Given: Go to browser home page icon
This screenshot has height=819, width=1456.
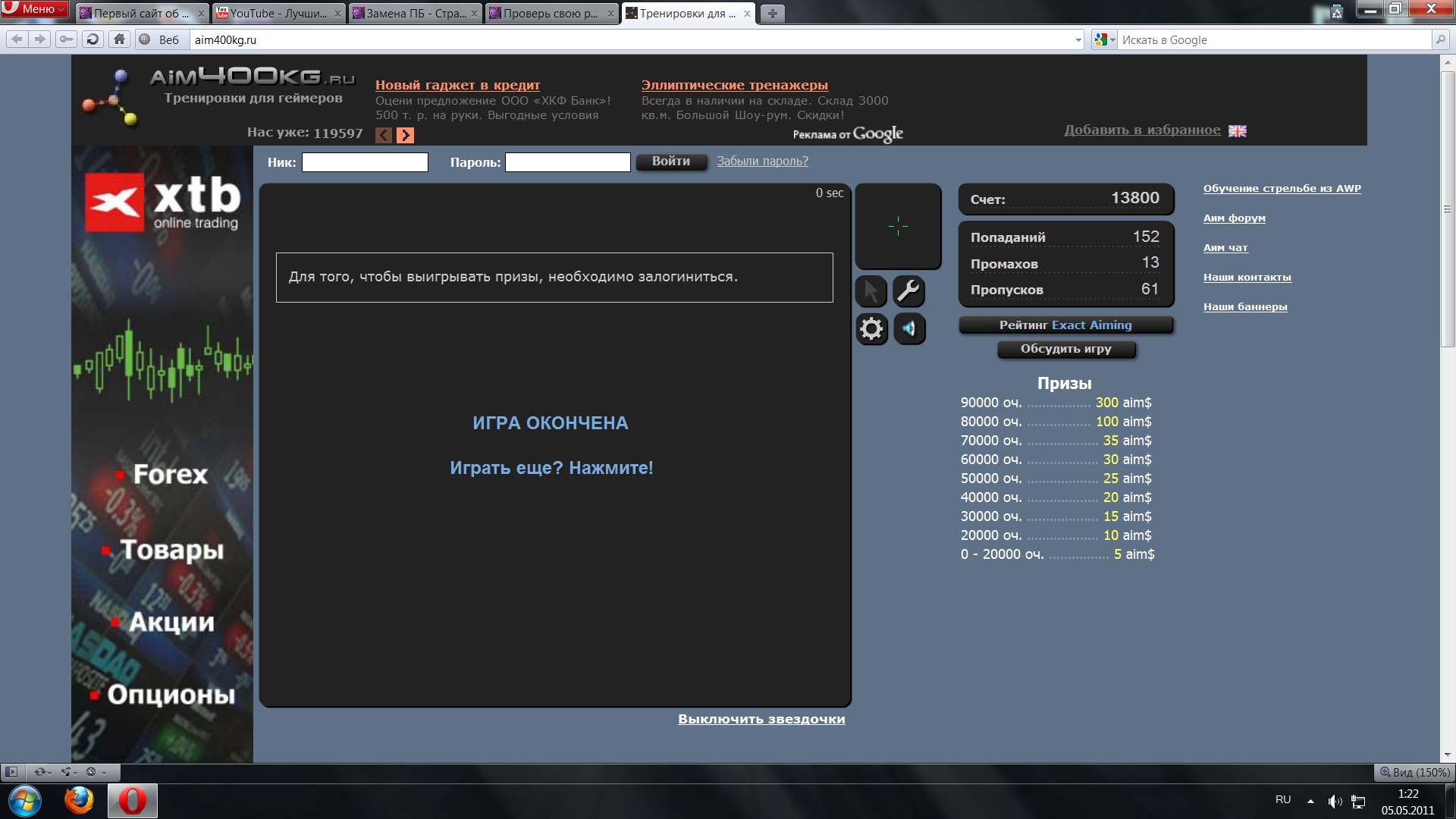Looking at the screenshot, I should pos(119,39).
